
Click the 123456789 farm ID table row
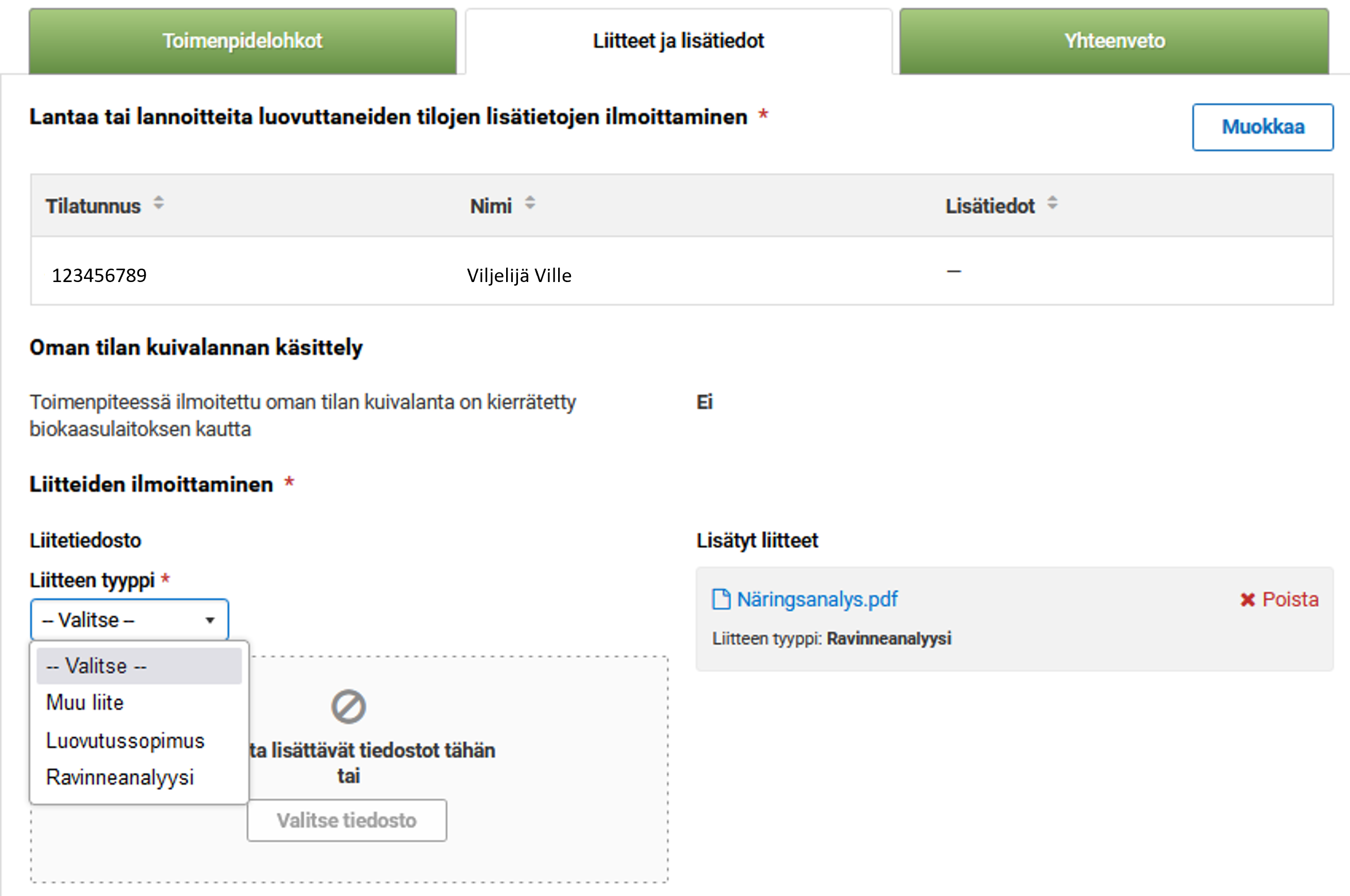(x=99, y=275)
